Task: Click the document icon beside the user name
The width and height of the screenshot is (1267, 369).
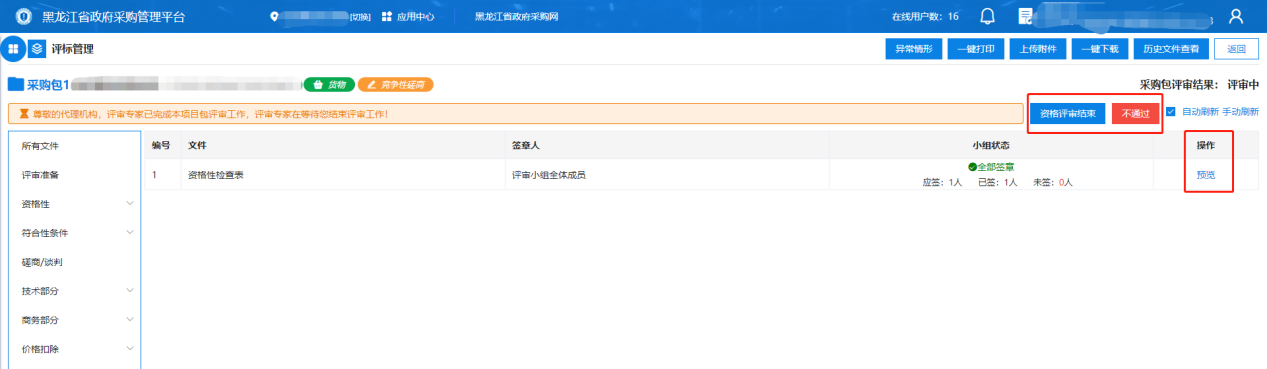Action: [1025, 17]
